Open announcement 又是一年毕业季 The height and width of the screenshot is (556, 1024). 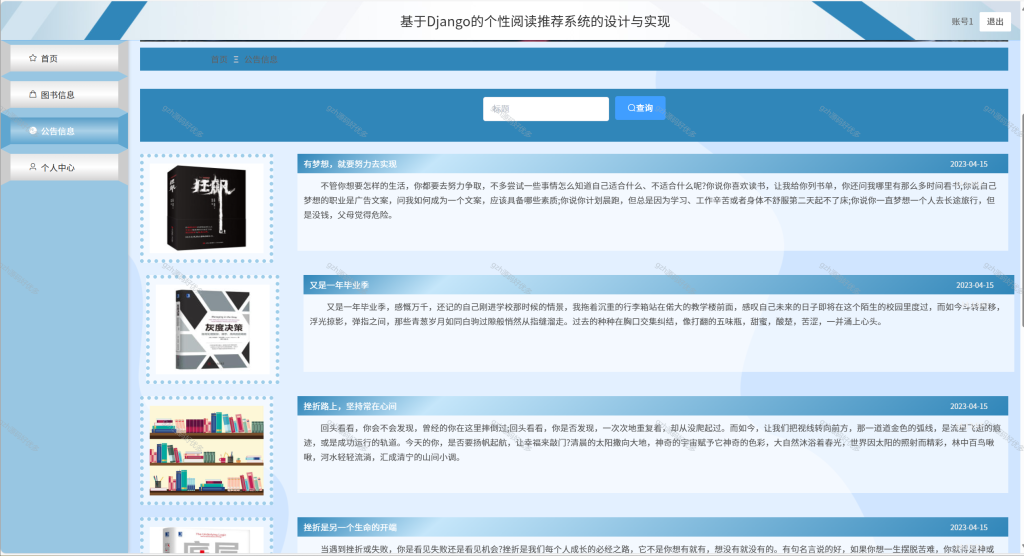click(339, 285)
